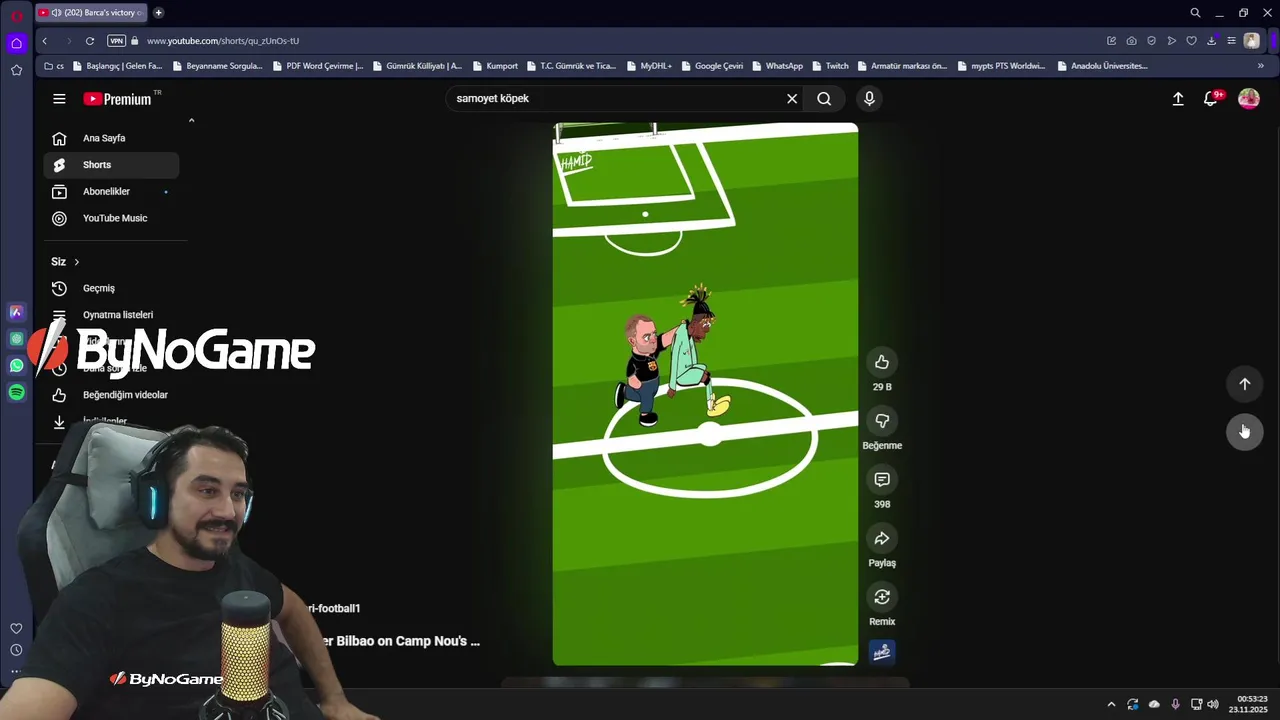Open the Short's sound channel thumbnail
The image size is (1280, 720).
tap(882, 652)
